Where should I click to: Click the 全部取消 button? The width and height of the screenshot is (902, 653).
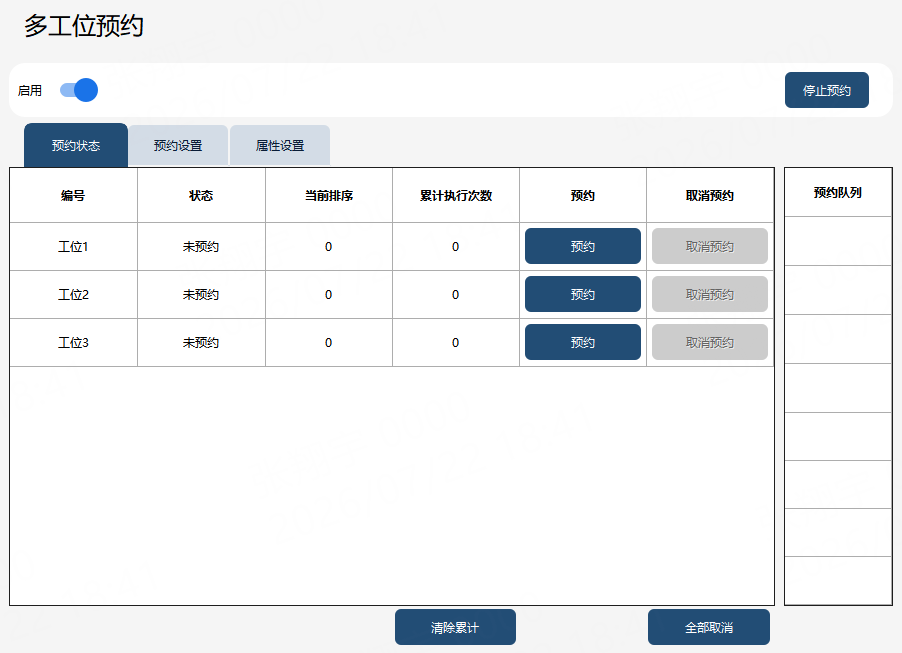709,627
